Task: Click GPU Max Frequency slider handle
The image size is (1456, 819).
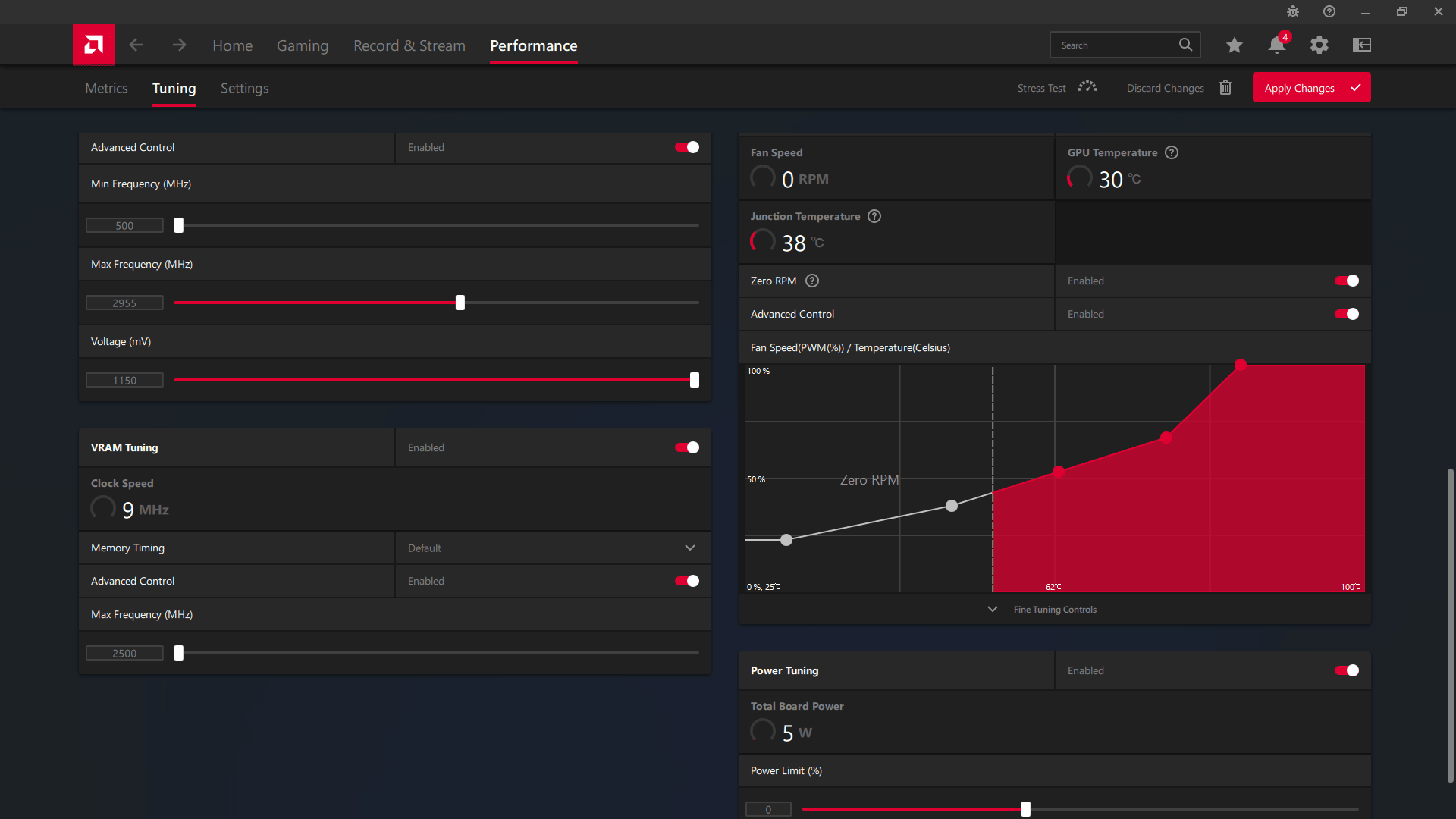Action: coord(460,303)
